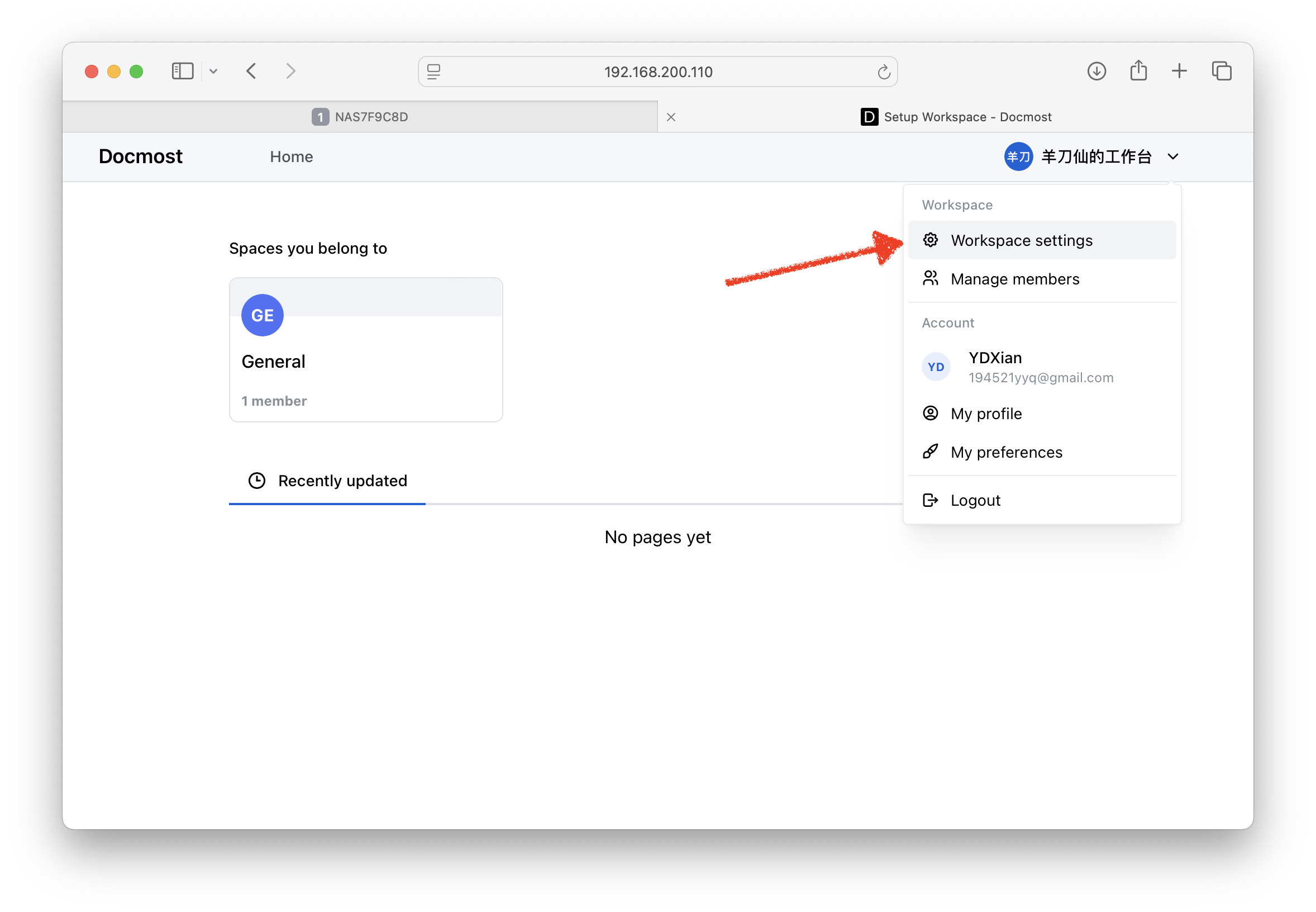The height and width of the screenshot is (912, 1316).
Task: Click the YD account avatar
Action: tap(936, 367)
